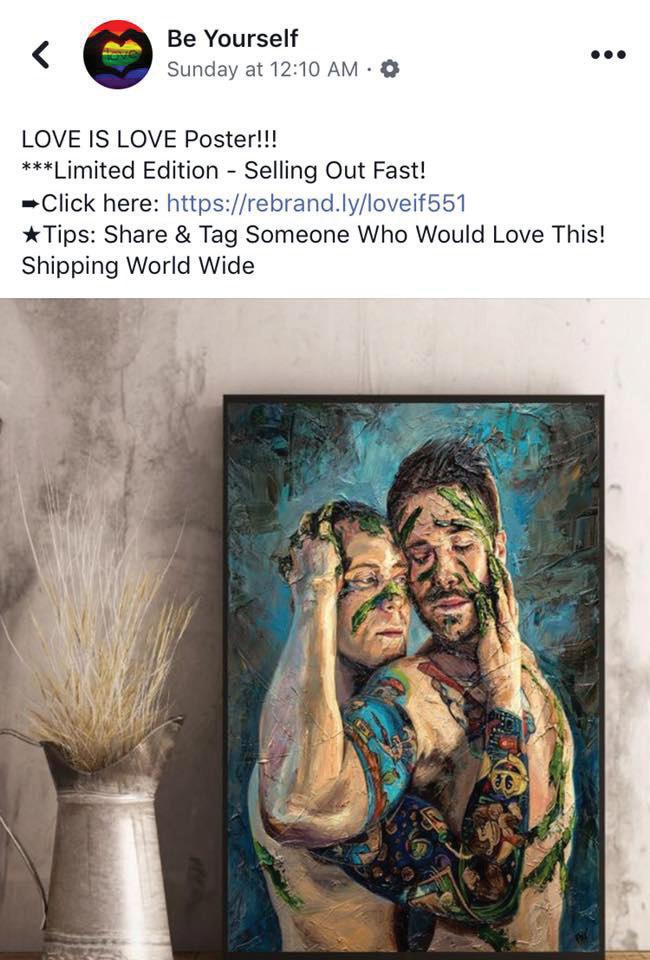Click the Sunday at 12:10 AM timestamp
The image size is (650, 960).
coord(263,69)
